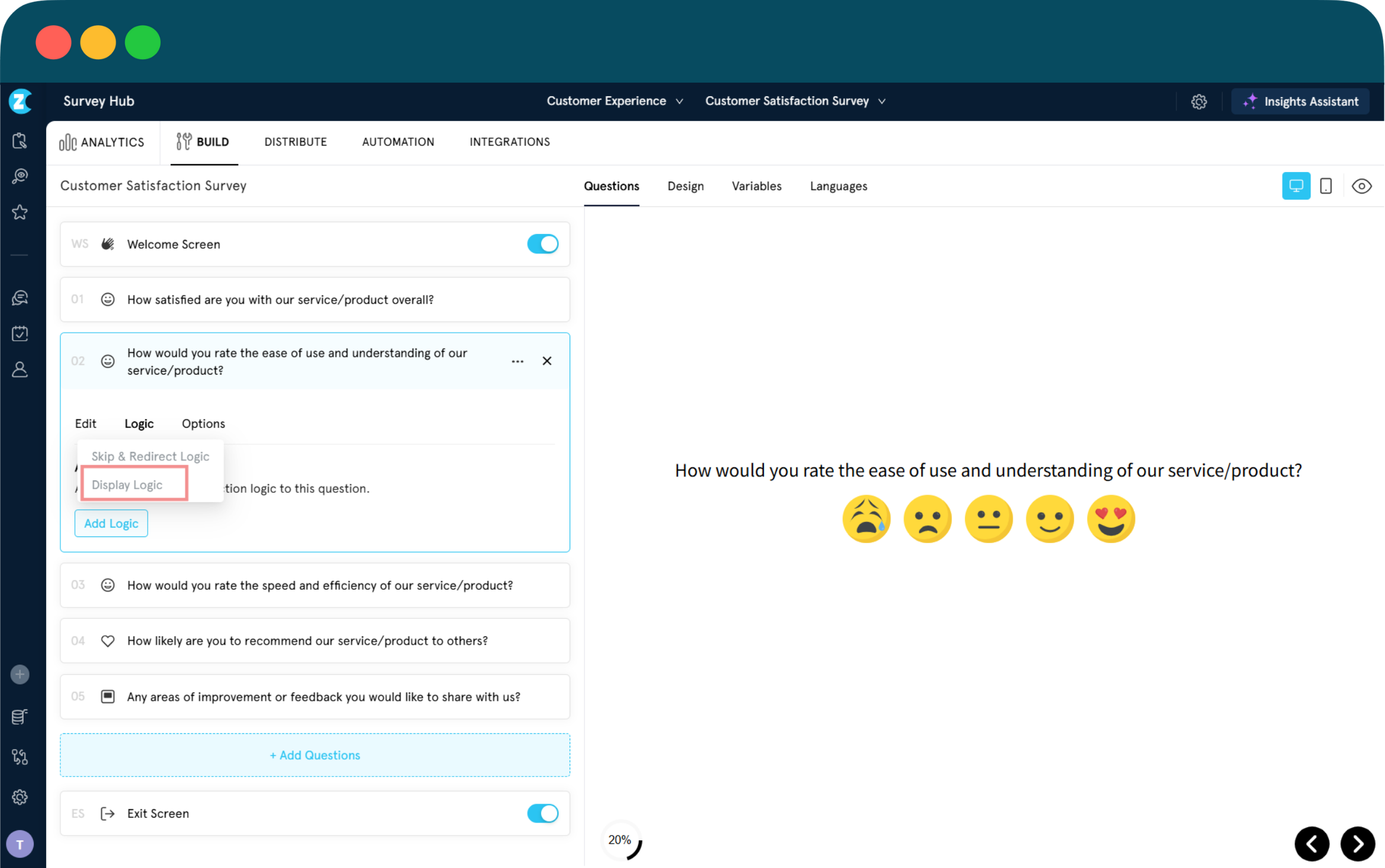Go to next question with right arrow
This screenshot has height=868, width=1385.
pyautogui.click(x=1357, y=843)
